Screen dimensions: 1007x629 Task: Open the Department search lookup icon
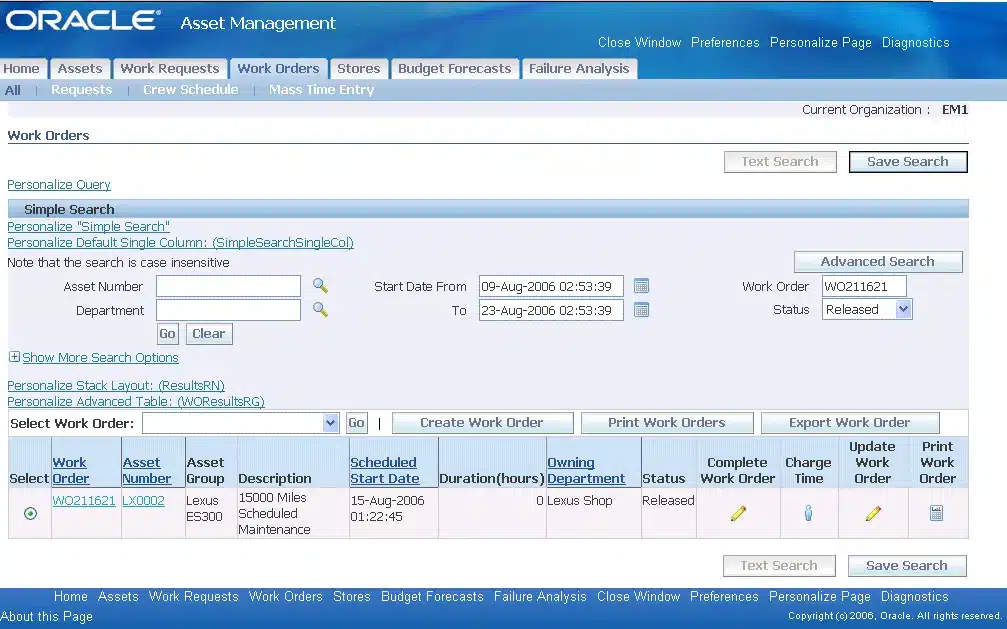click(x=319, y=310)
